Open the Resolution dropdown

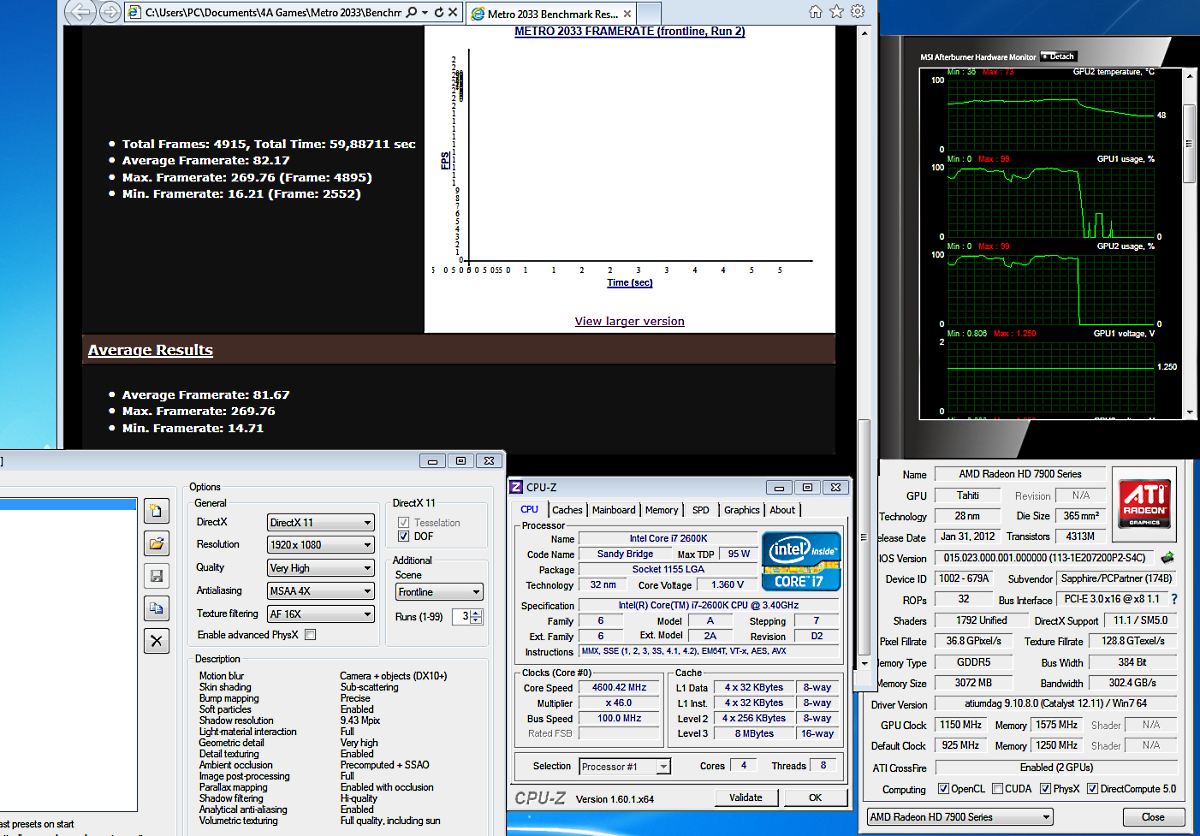[x=321, y=545]
